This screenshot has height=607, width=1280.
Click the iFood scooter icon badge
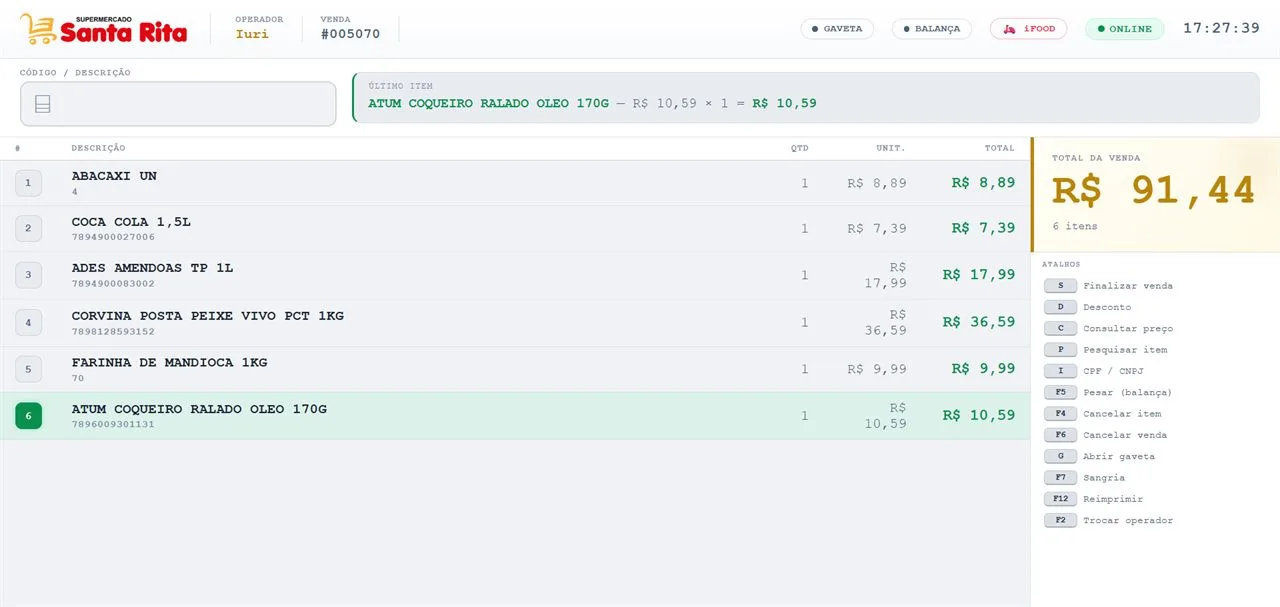[x=1029, y=29]
